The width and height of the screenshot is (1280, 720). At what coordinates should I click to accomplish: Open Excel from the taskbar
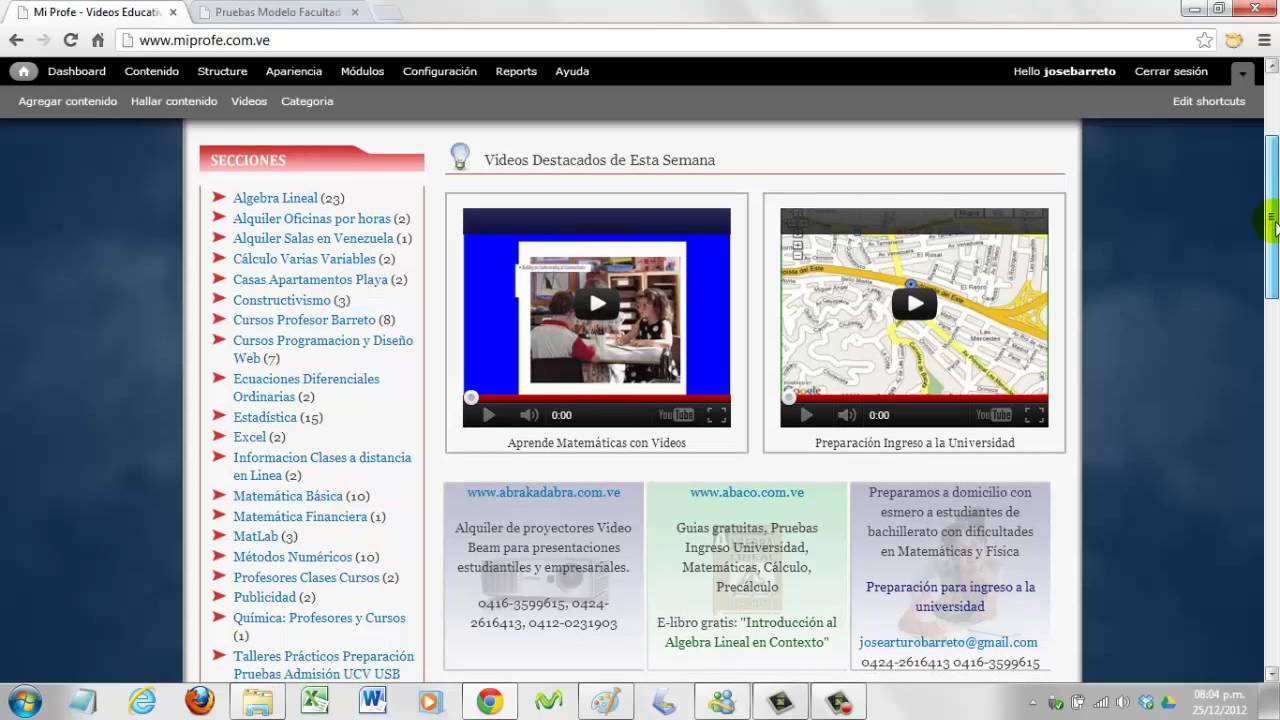[316, 701]
